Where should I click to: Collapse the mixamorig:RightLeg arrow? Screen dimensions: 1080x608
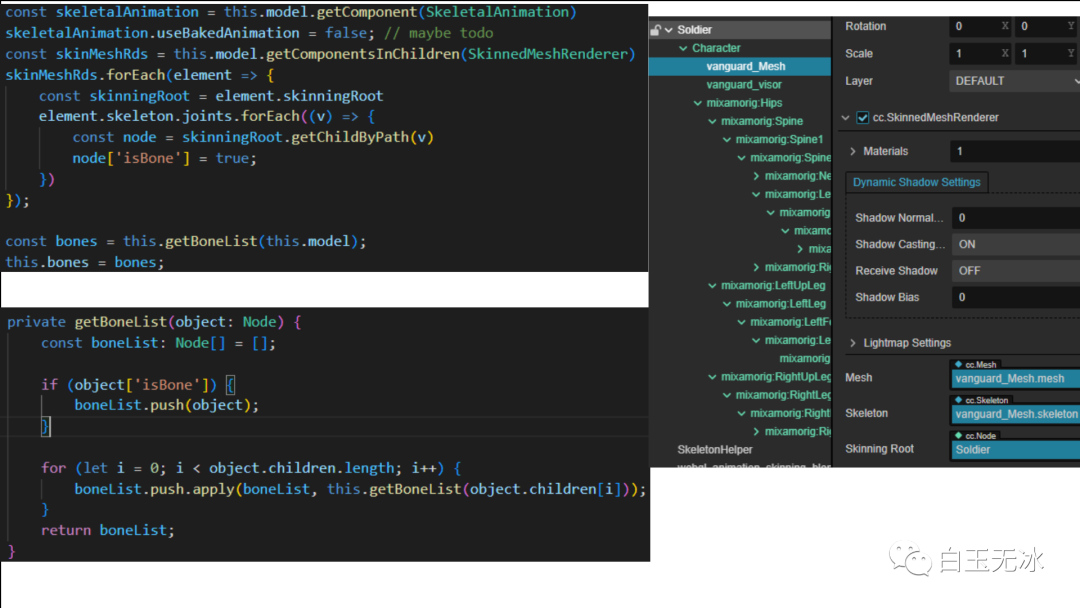[x=727, y=395]
